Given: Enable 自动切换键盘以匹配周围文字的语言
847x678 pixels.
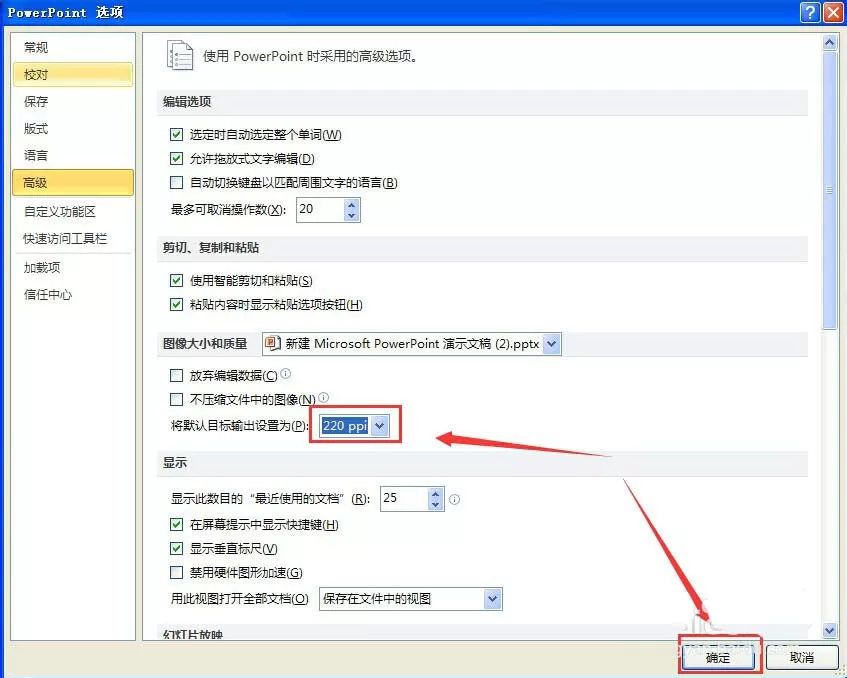Looking at the screenshot, I should click(176, 183).
